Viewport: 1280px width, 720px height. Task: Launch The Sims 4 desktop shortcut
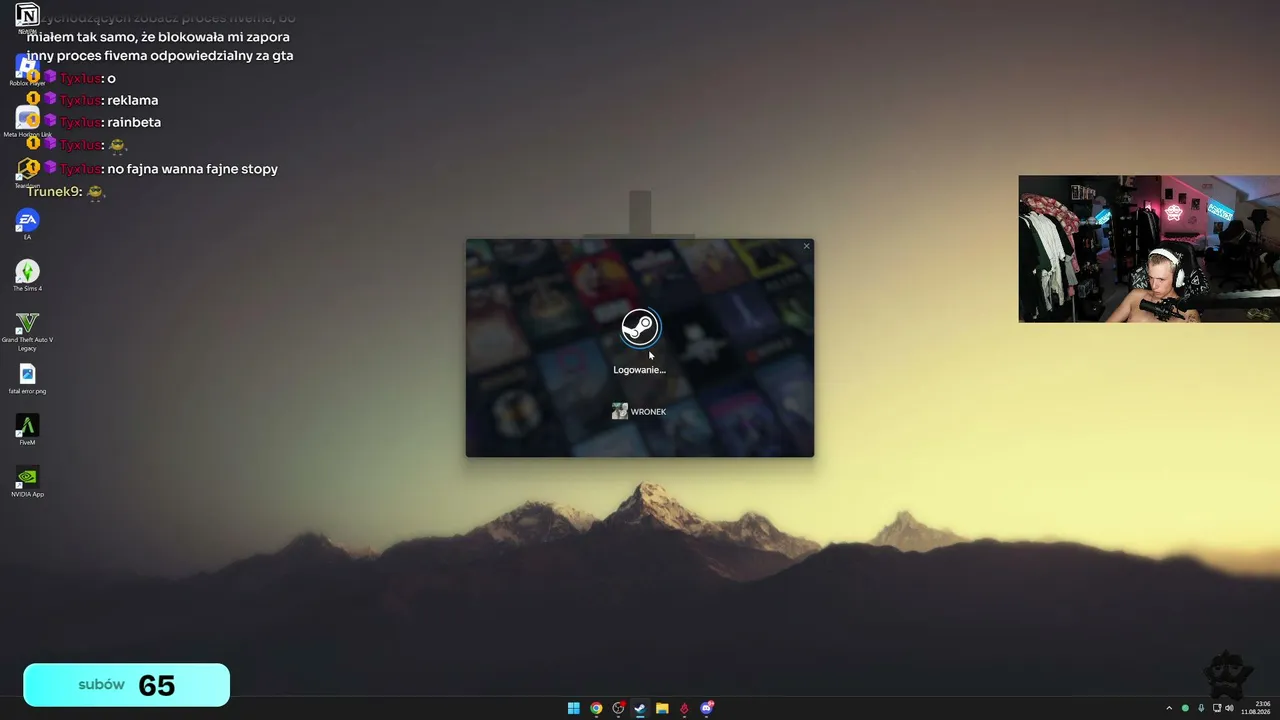tap(27, 276)
